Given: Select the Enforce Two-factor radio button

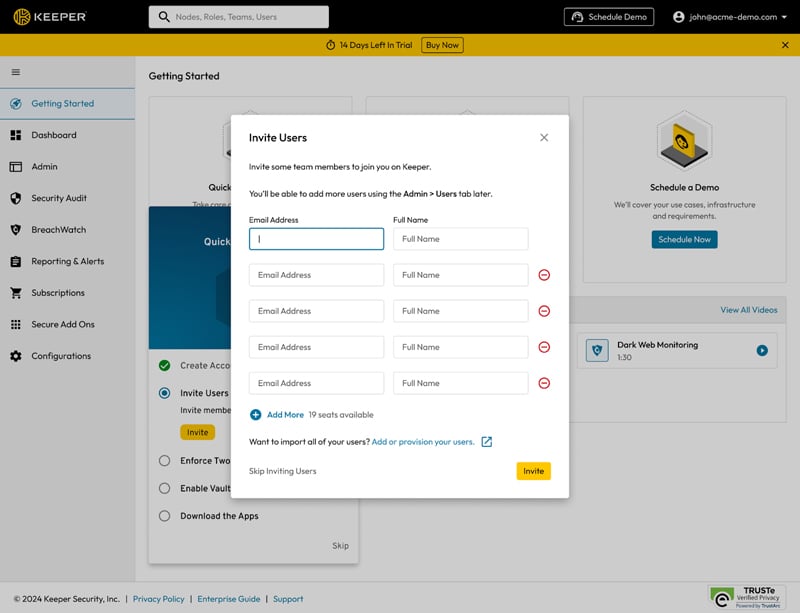Looking at the screenshot, I should 164,461.
